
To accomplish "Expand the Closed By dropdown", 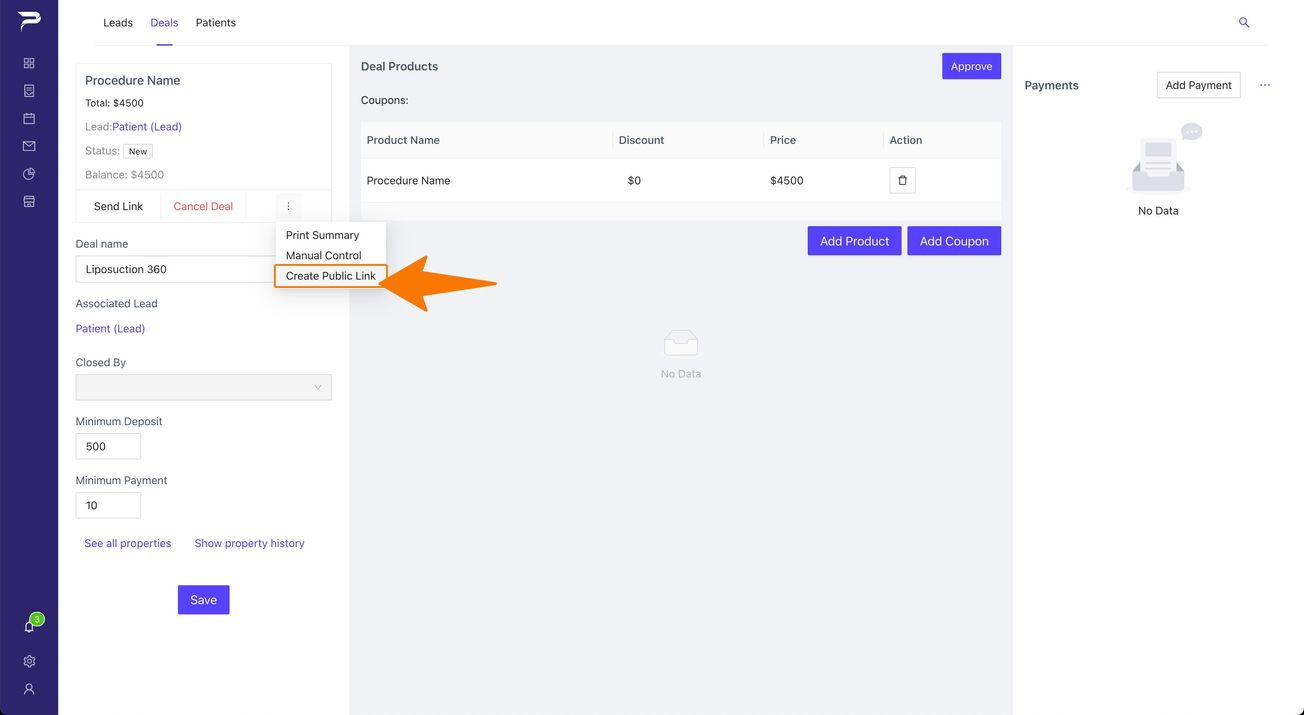I will [x=203, y=387].
